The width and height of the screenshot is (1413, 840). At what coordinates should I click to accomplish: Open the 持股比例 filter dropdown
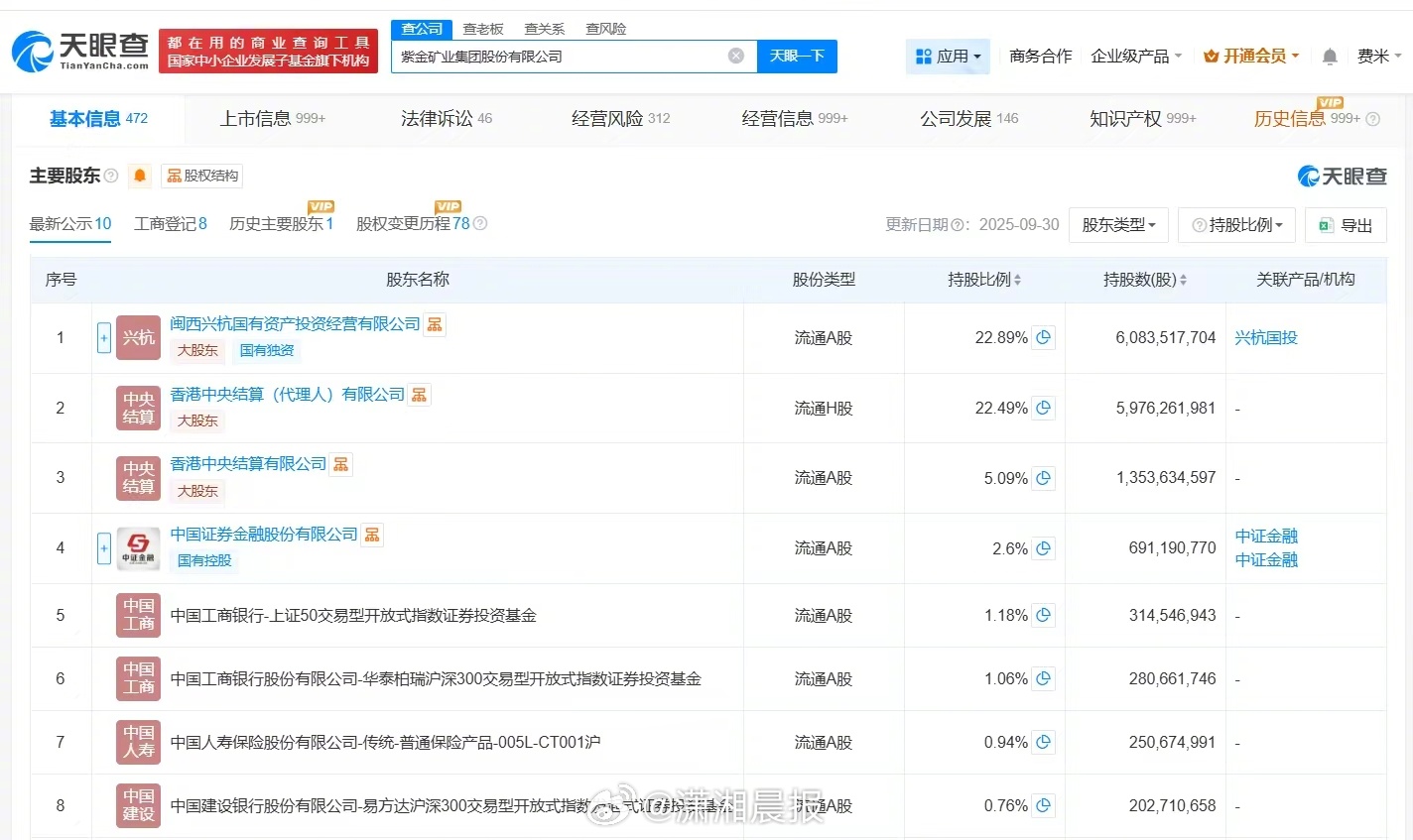point(1236,225)
